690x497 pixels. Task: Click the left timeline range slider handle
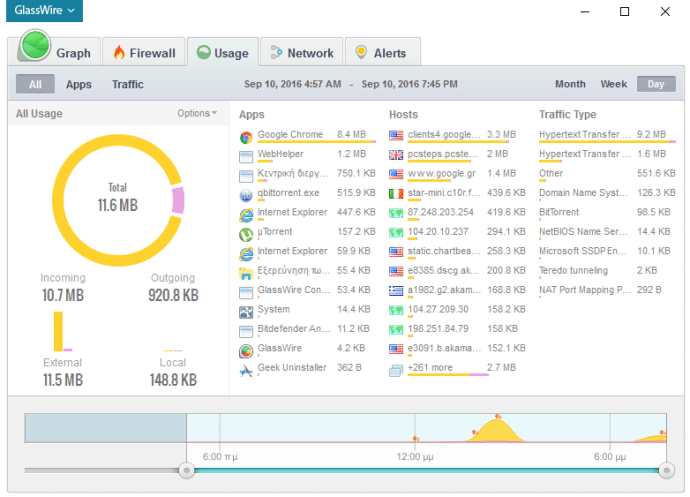pos(187,471)
